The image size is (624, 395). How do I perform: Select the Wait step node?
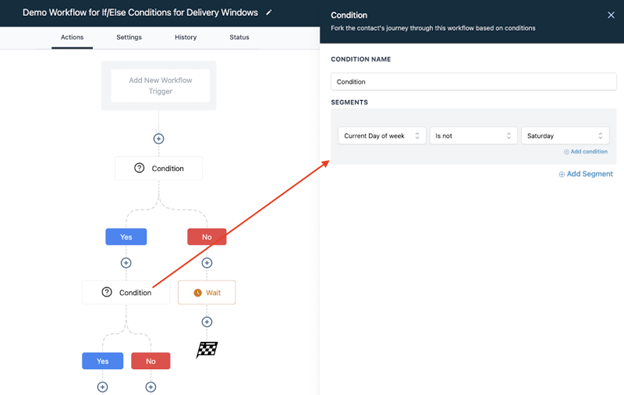tap(207, 292)
